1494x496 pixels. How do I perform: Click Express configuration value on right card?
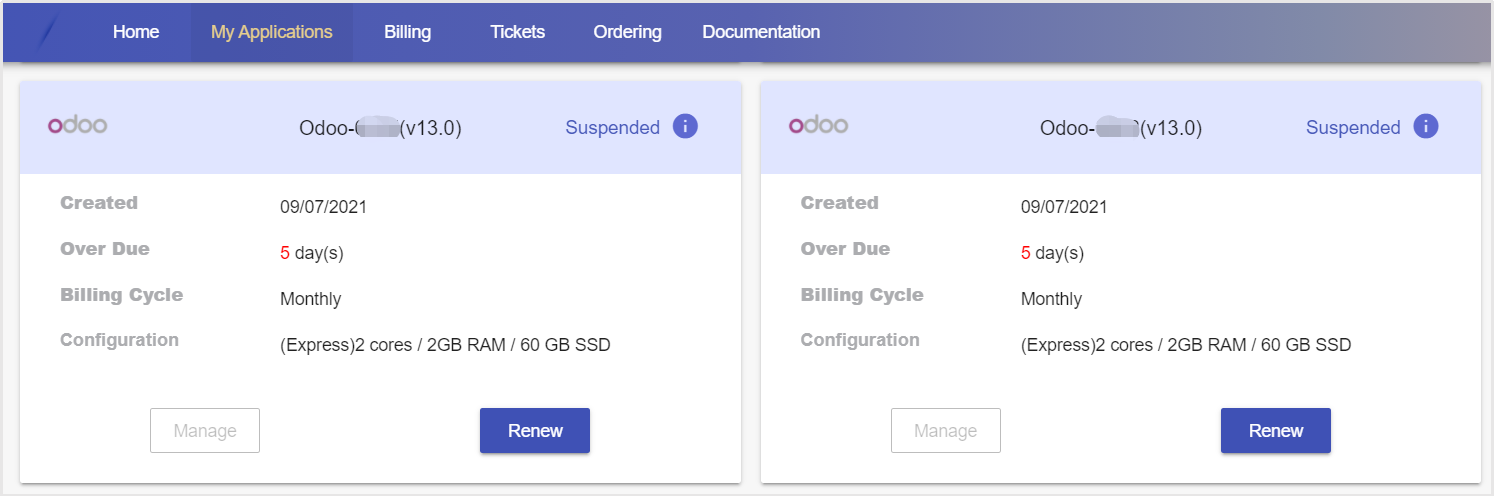tap(1186, 346)
